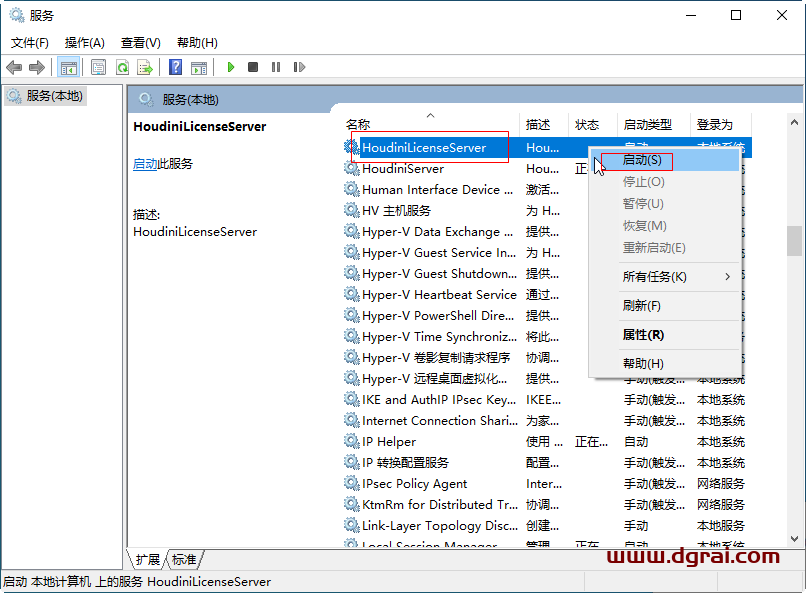Expand the 所有任务 submenu arrow

tap(727, 277)
